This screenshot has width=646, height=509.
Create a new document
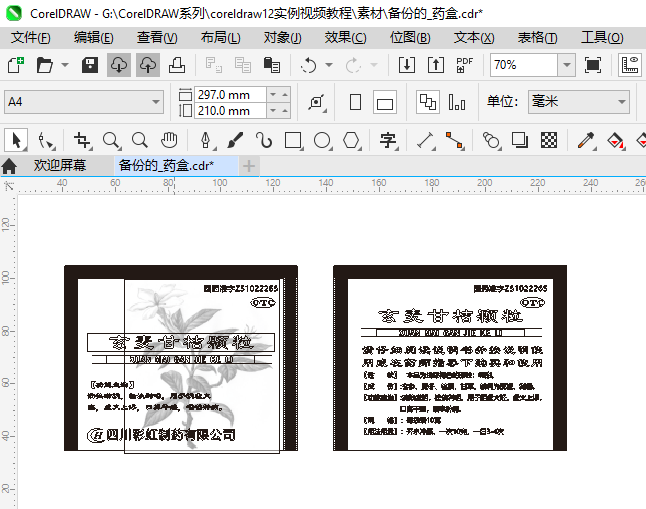click(x=16, y=65)
